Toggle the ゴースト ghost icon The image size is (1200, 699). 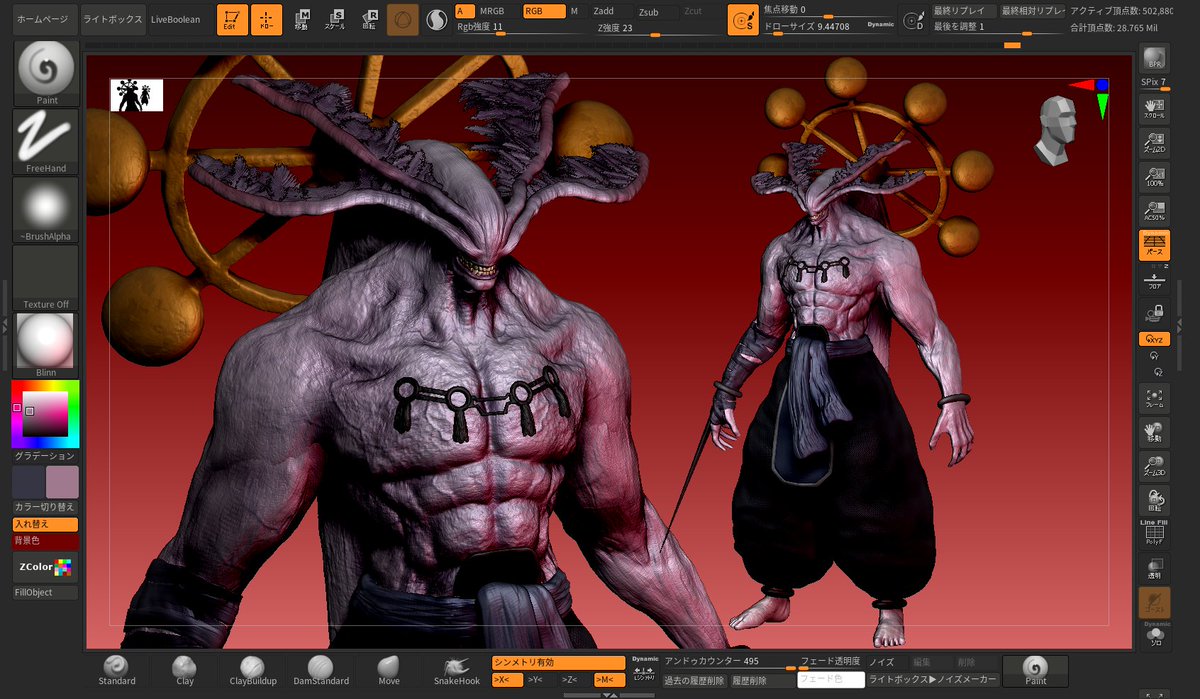pos(1155,603)
